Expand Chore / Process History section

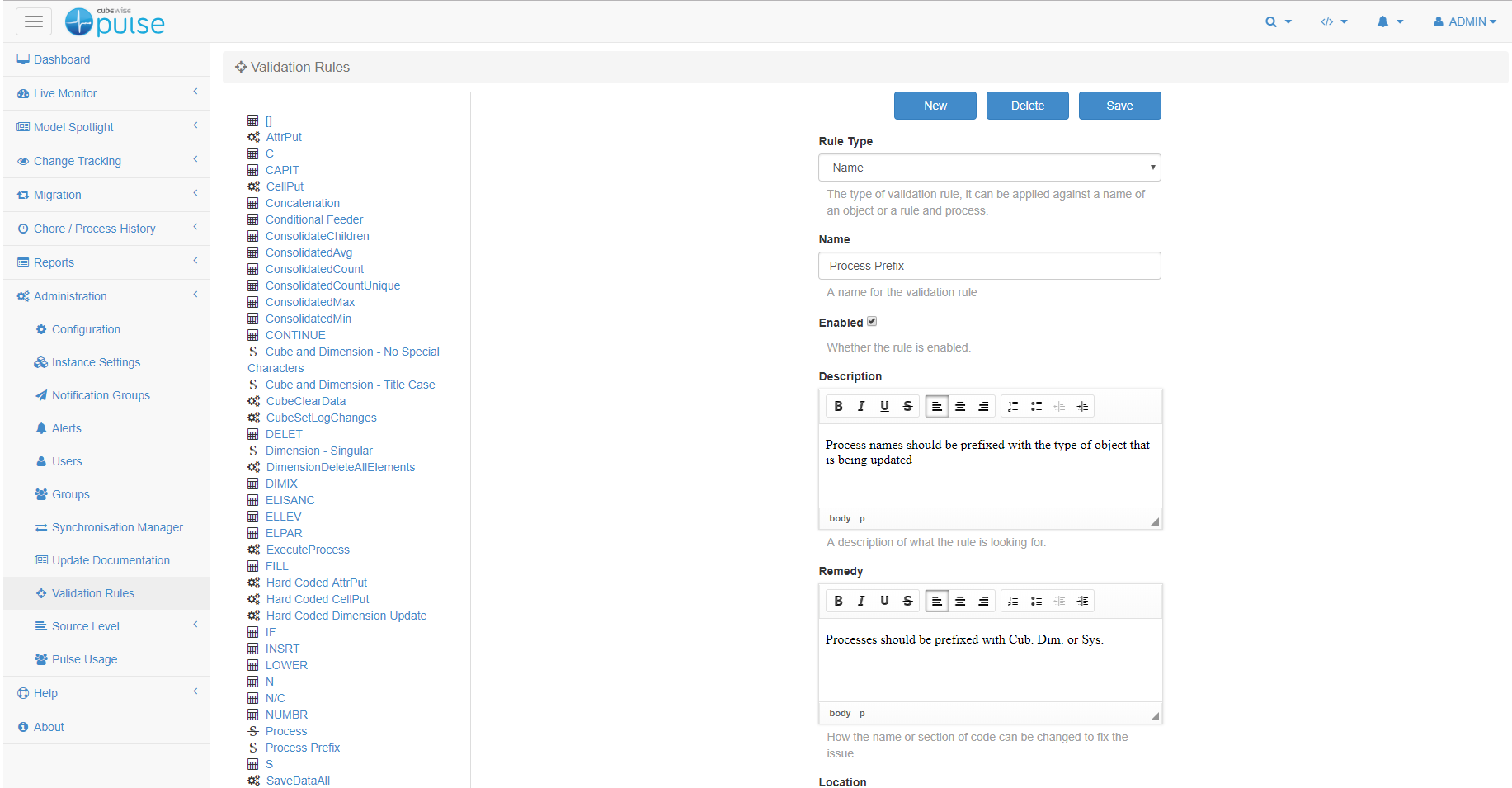click(x=106, y=229)
